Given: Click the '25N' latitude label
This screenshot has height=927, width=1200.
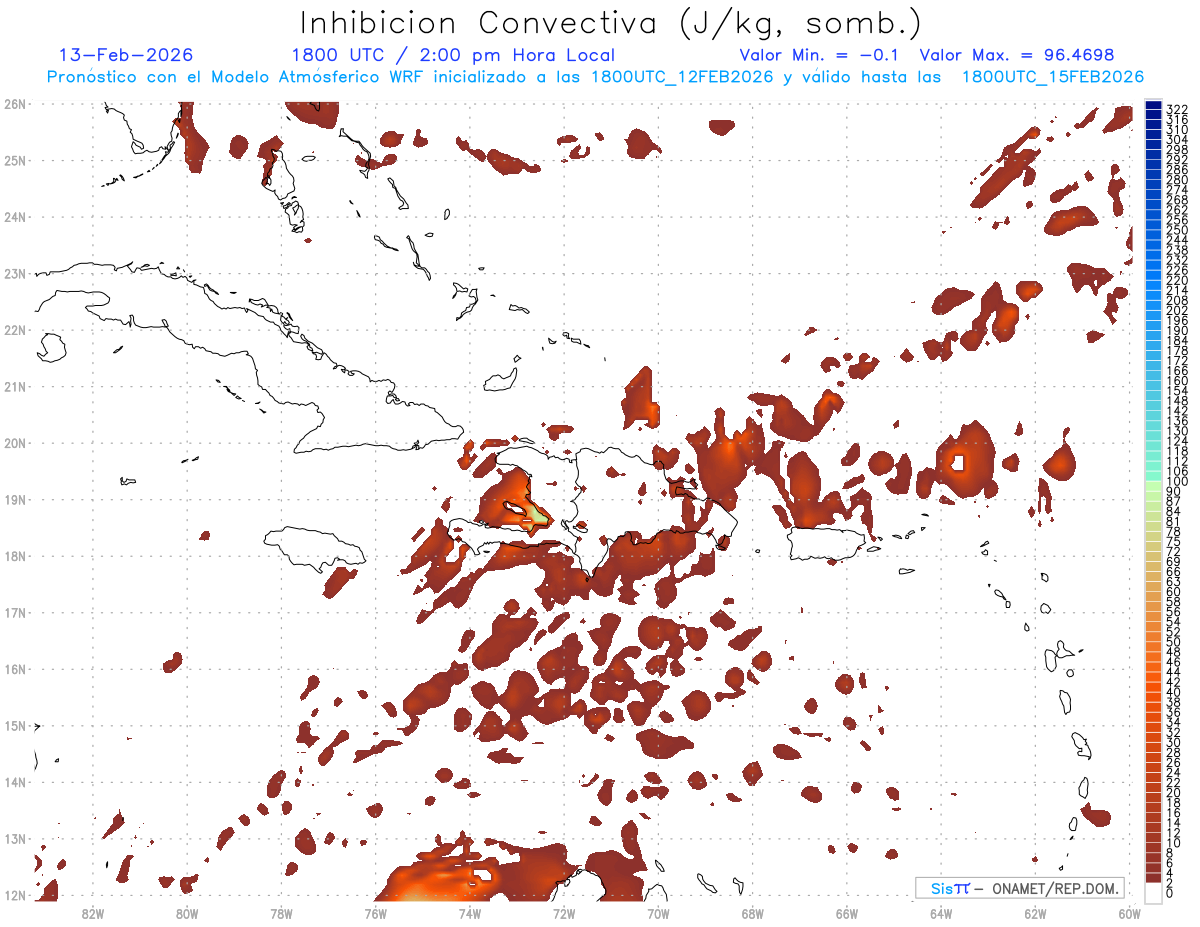Looking at the screenshot, I should (x=14, y=160).
